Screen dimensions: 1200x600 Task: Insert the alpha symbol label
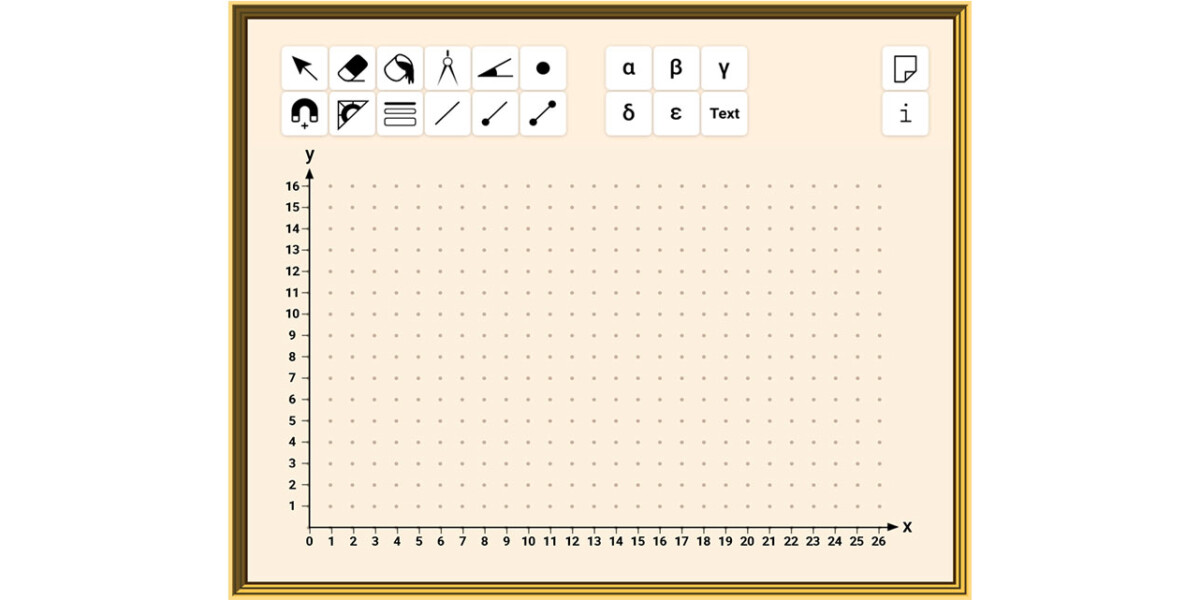point(629,68)
